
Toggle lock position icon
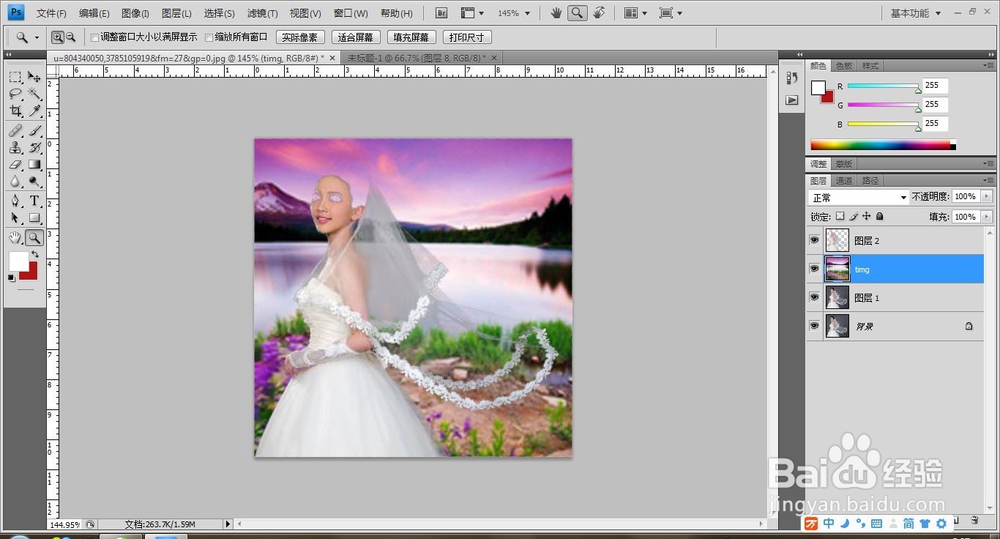click(867, 216)
